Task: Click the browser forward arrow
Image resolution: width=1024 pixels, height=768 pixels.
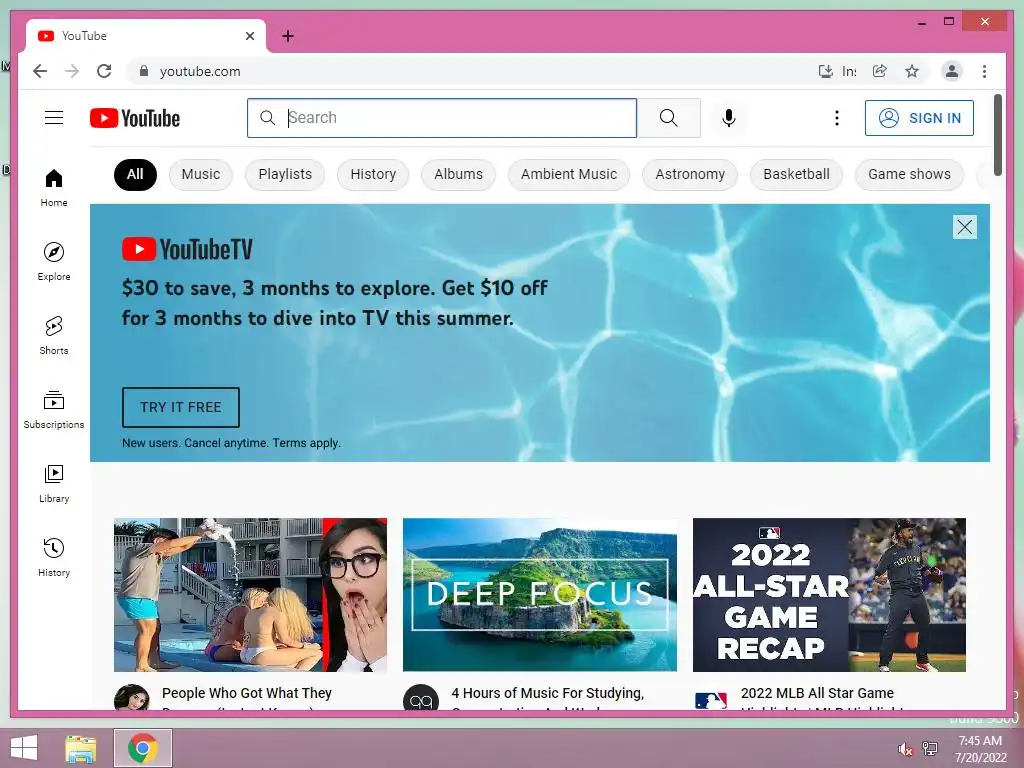Action: [72, 71]
